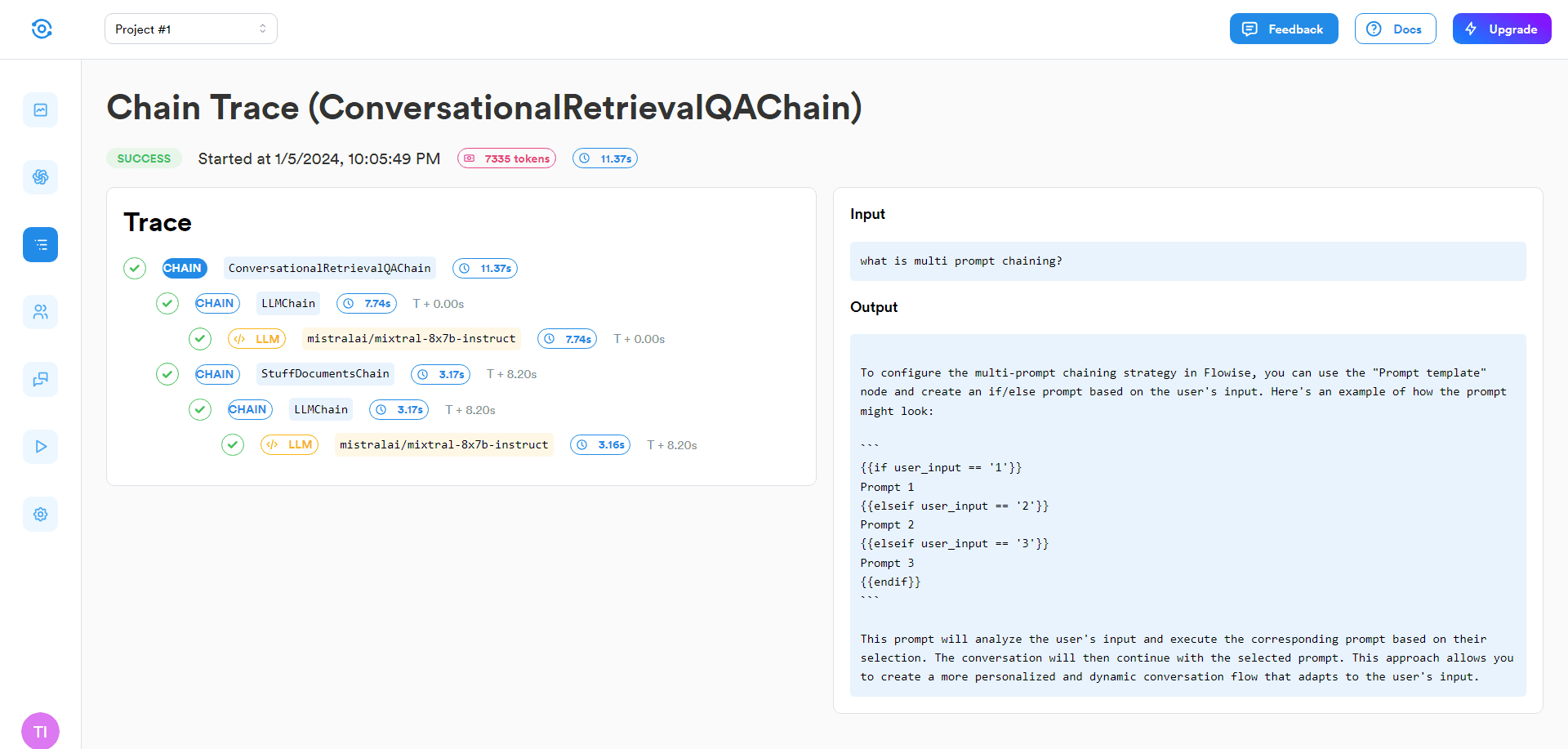Click the 11.37s duration badge
1568x749 pixels.
[x=604, y=158]
